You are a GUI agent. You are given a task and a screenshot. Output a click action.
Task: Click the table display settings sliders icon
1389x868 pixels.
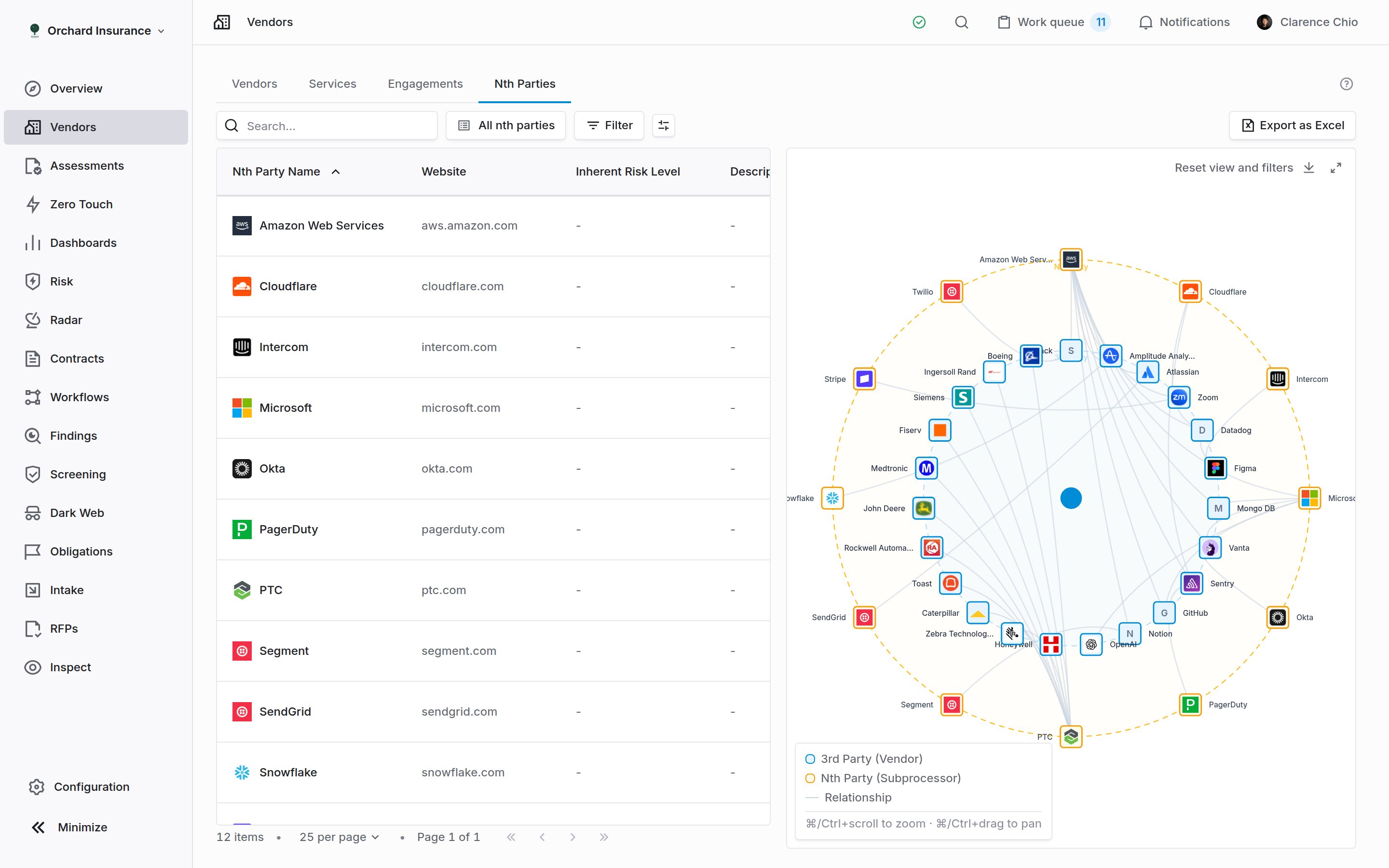click(x=663, y=125)
